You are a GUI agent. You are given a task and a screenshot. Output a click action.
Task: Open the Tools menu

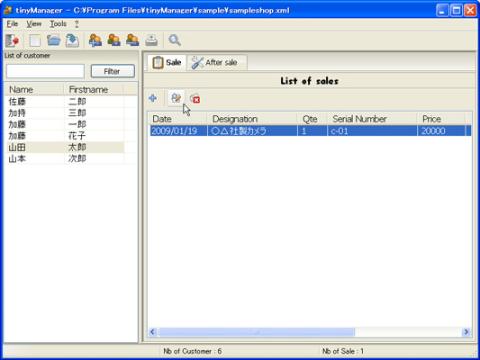[58, 24]
